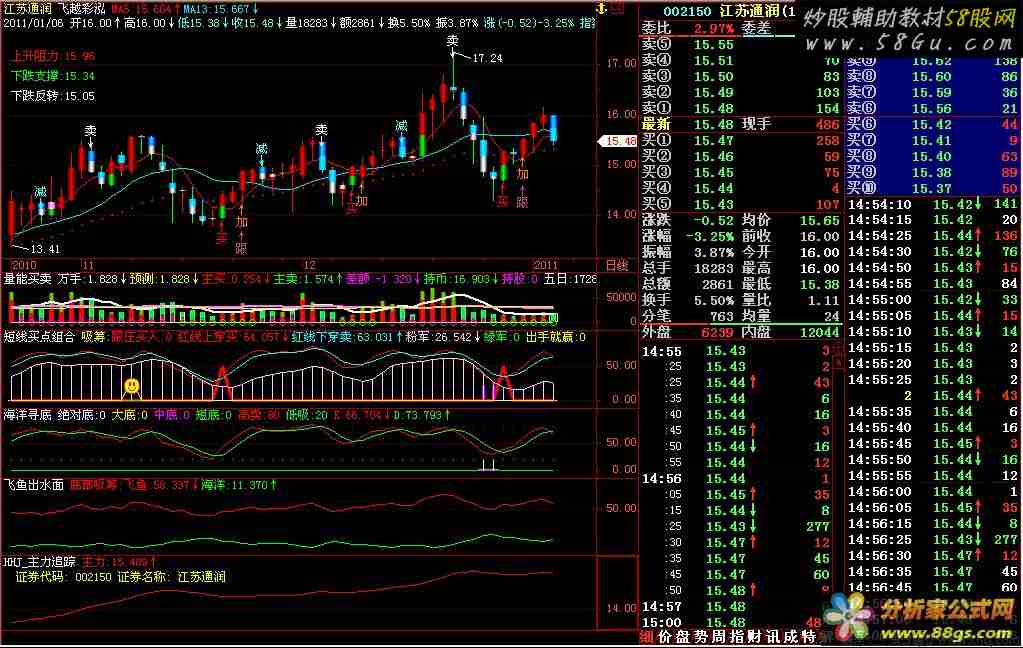The image size is (1023, 648).
Task: Select the 卖 signal above the 17.24 peak
Action: [453, 41]
